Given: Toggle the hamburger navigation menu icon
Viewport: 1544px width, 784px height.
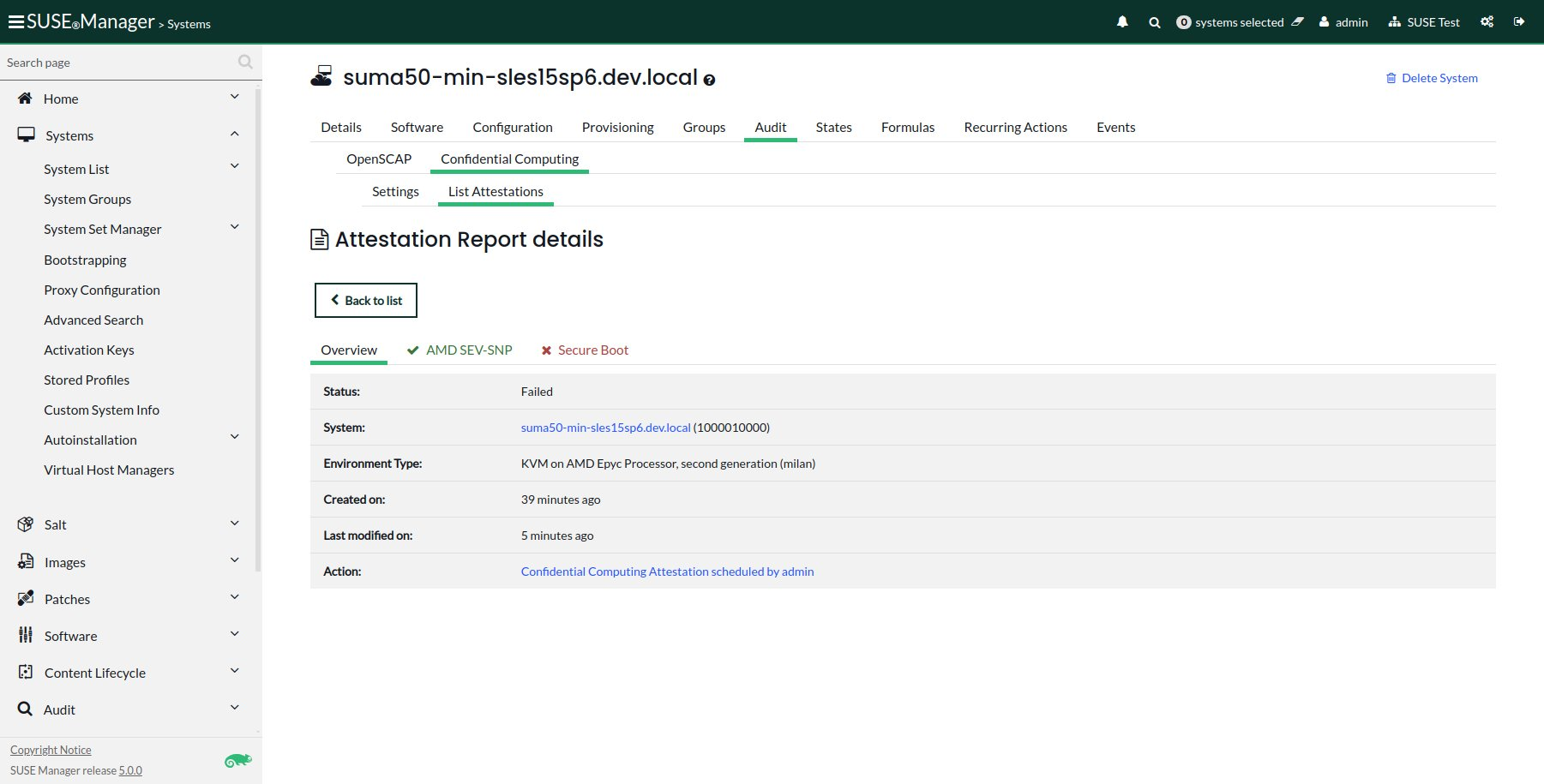Looking at the screenshot, I should (16, 22).
